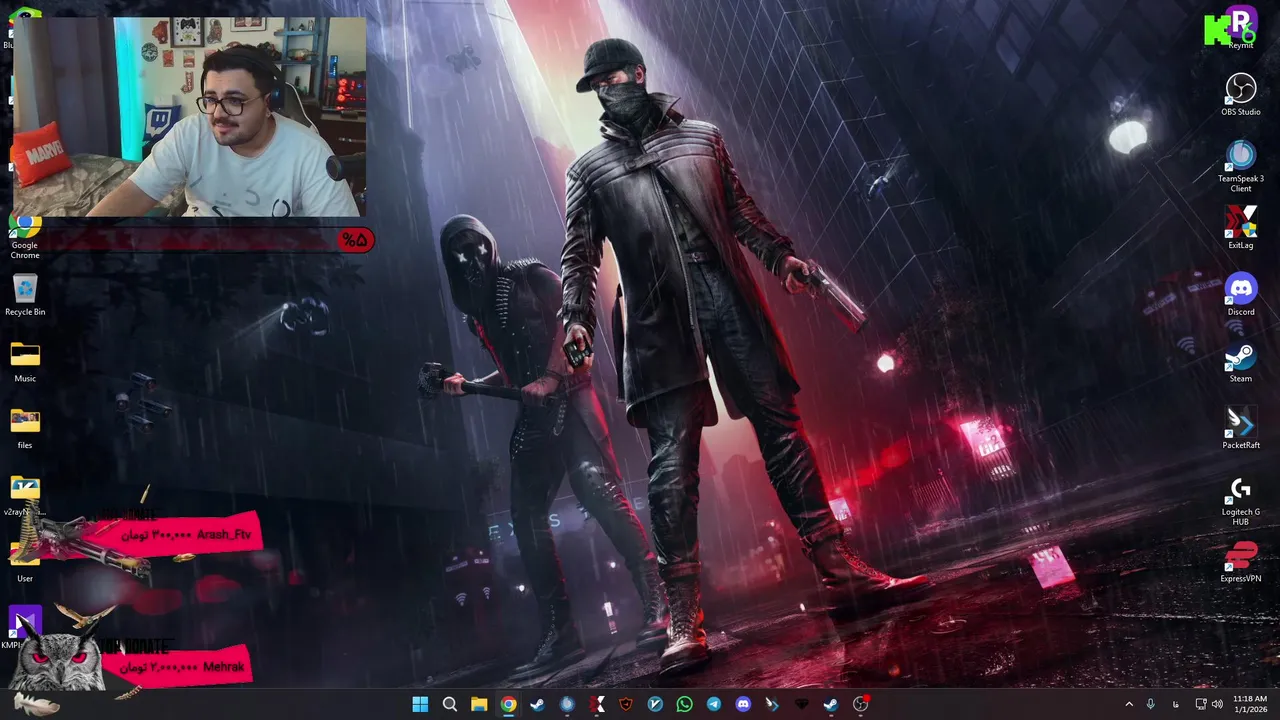Launch PacketRaft desktop shortcut
Screen dimensions: 1280x720
[1241, 428]
